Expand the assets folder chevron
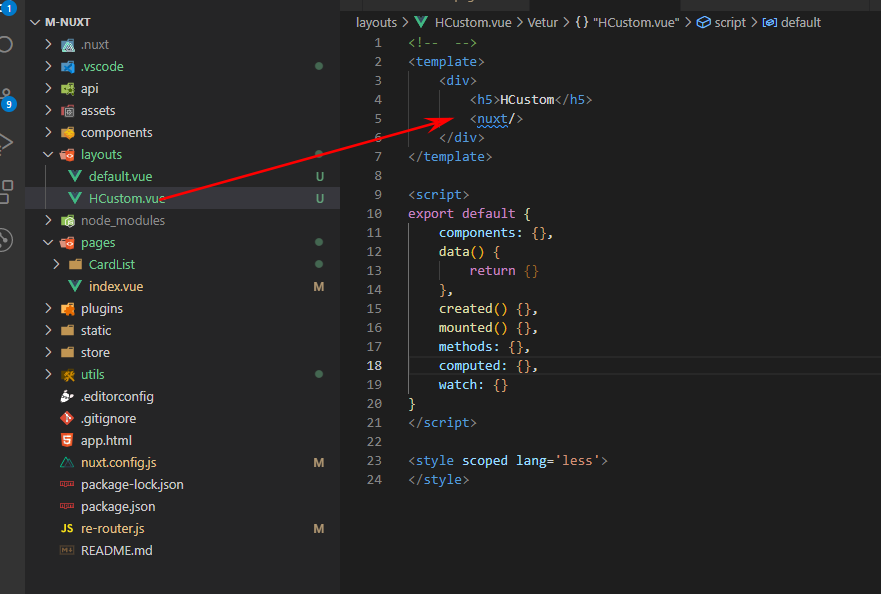Image resolution: width=881 pixels, height=594 pixels. pos(48,110)
